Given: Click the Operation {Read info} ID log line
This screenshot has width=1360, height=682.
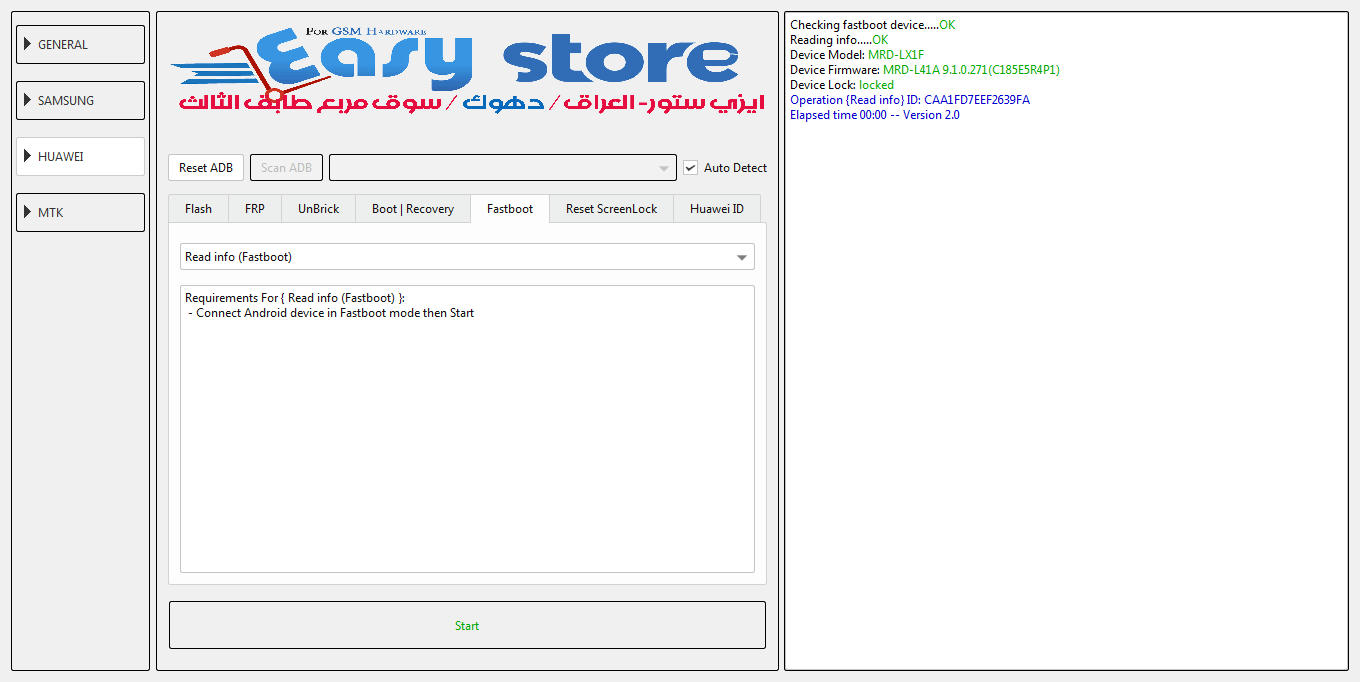Looking at the screenshot, I should point(910,100).
